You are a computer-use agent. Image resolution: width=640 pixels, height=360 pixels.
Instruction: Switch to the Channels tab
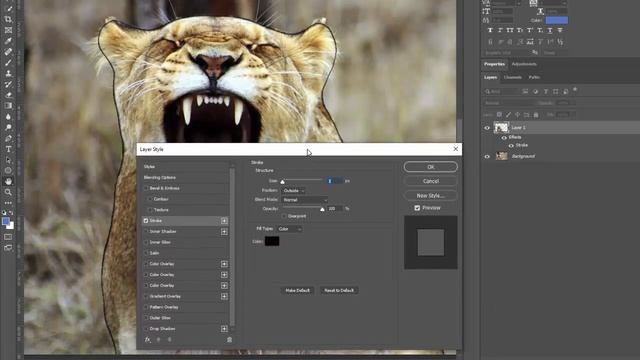[513, 77]
